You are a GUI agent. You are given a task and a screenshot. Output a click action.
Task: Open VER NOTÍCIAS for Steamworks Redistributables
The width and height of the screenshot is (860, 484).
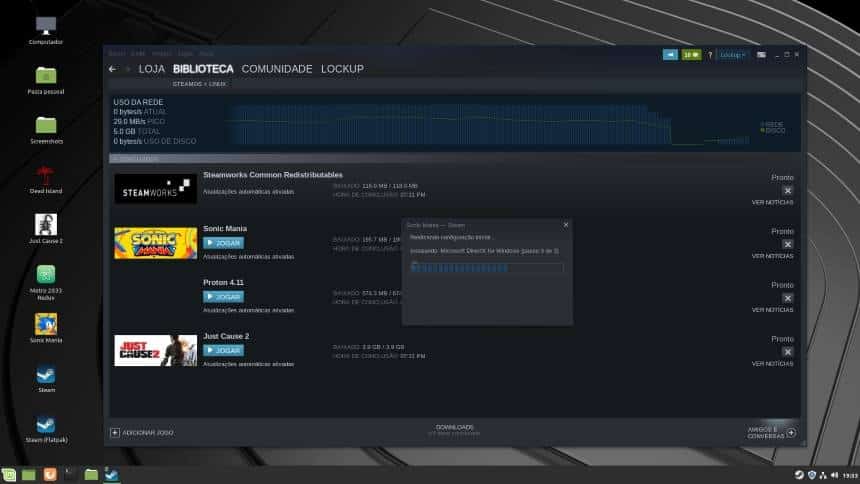click(x=772, y=202)
